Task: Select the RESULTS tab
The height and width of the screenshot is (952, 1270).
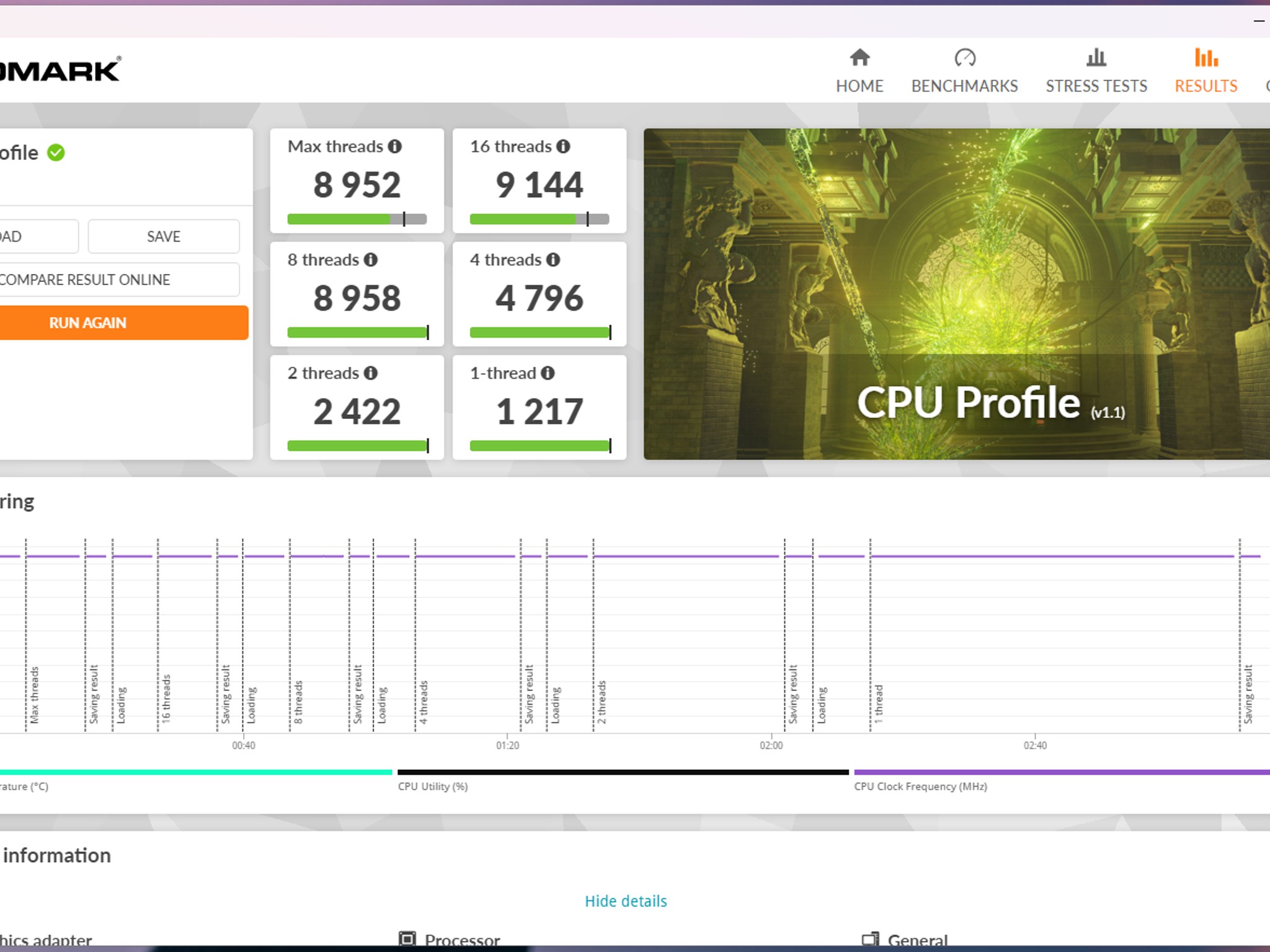Action: coord(1206,71)
